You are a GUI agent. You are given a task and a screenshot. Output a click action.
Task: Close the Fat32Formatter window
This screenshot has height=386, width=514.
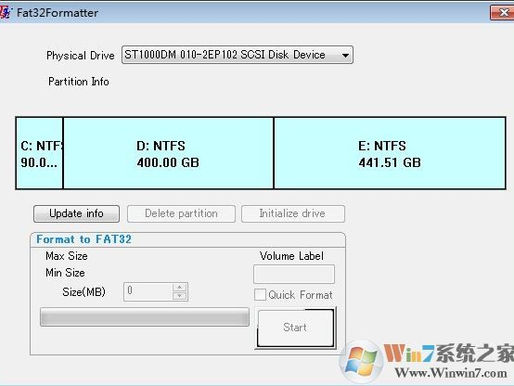click(x=502, y=13)
